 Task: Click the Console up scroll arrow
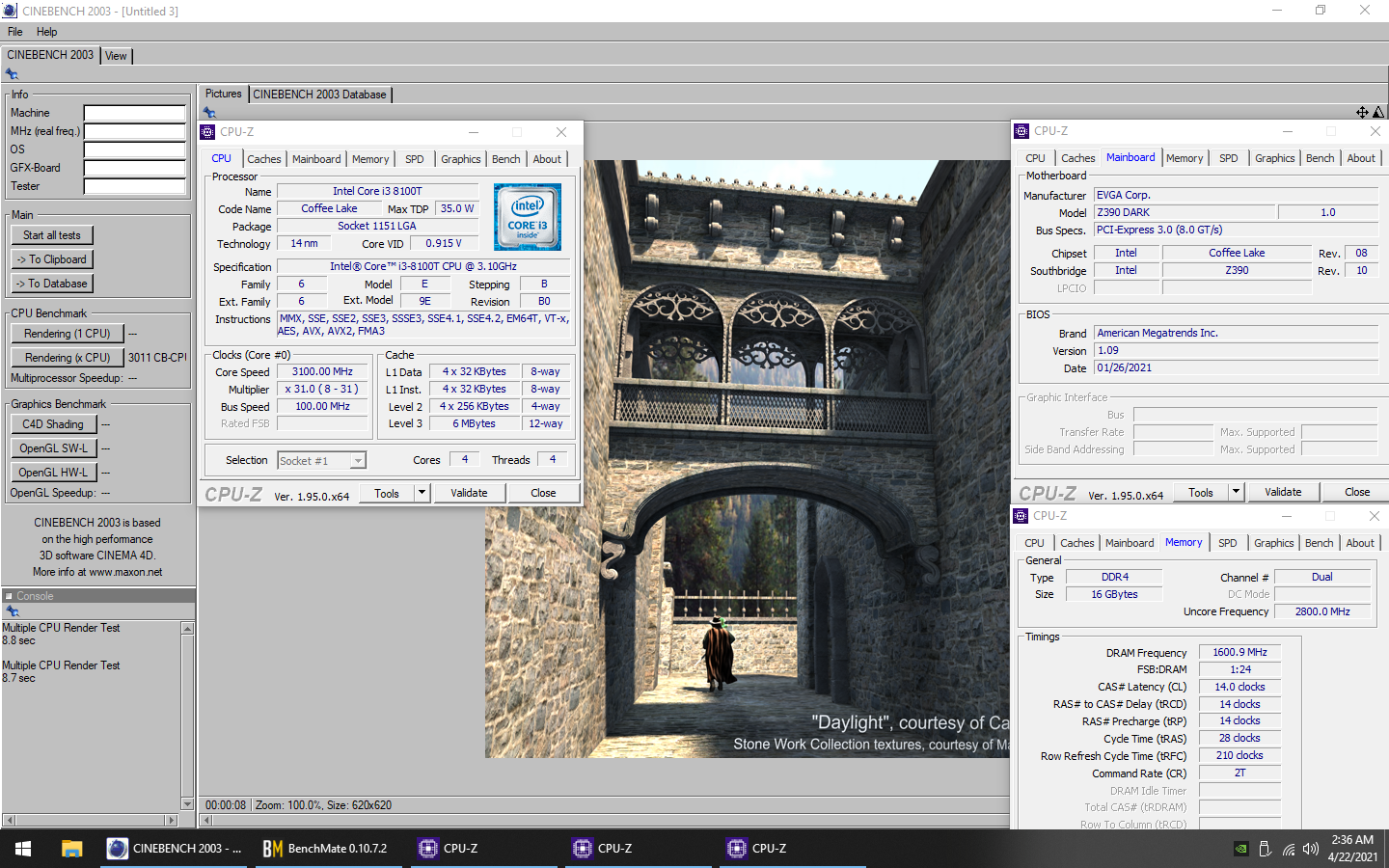pos(187,629)
